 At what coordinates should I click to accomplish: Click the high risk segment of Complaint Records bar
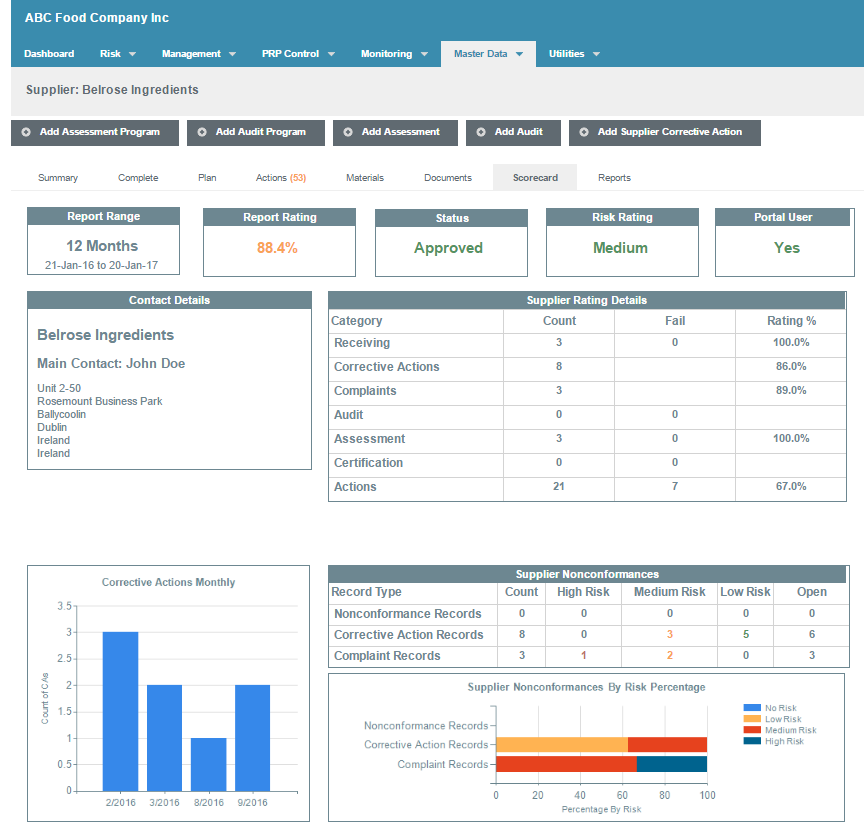(x=672, y=764)
